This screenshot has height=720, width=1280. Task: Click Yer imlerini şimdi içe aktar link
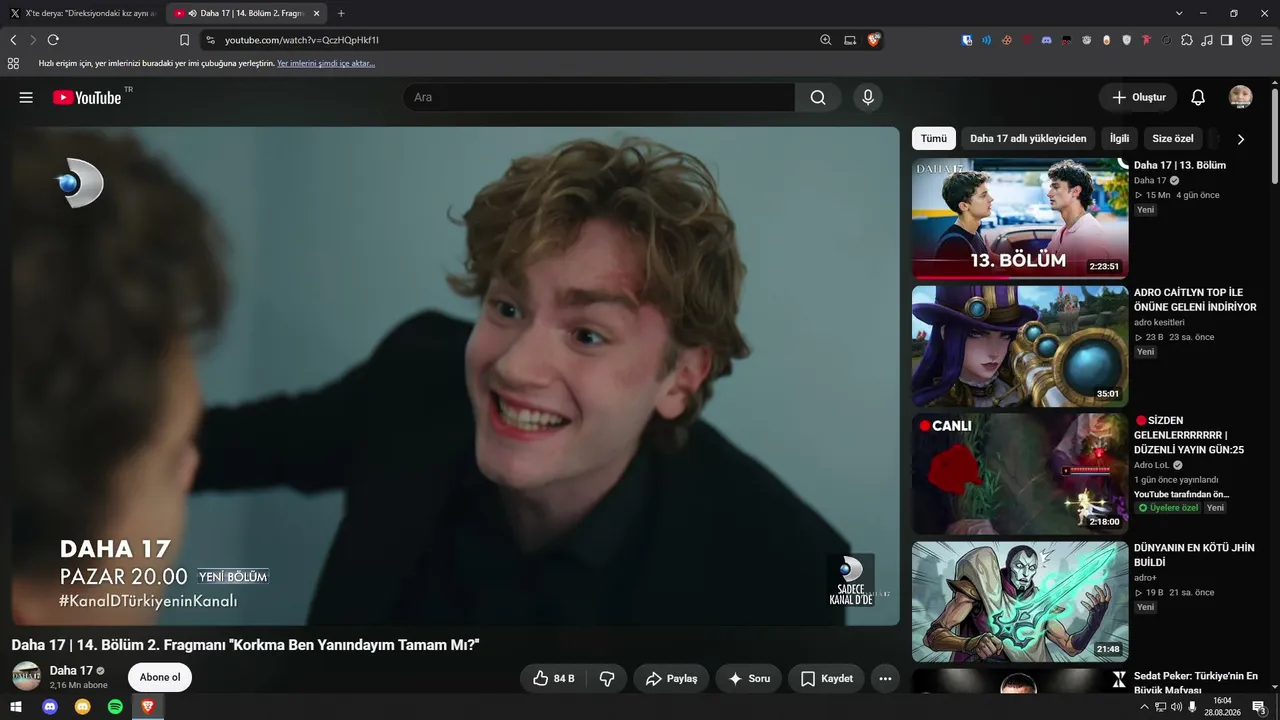pyautogui.click(x=326, y=63)
